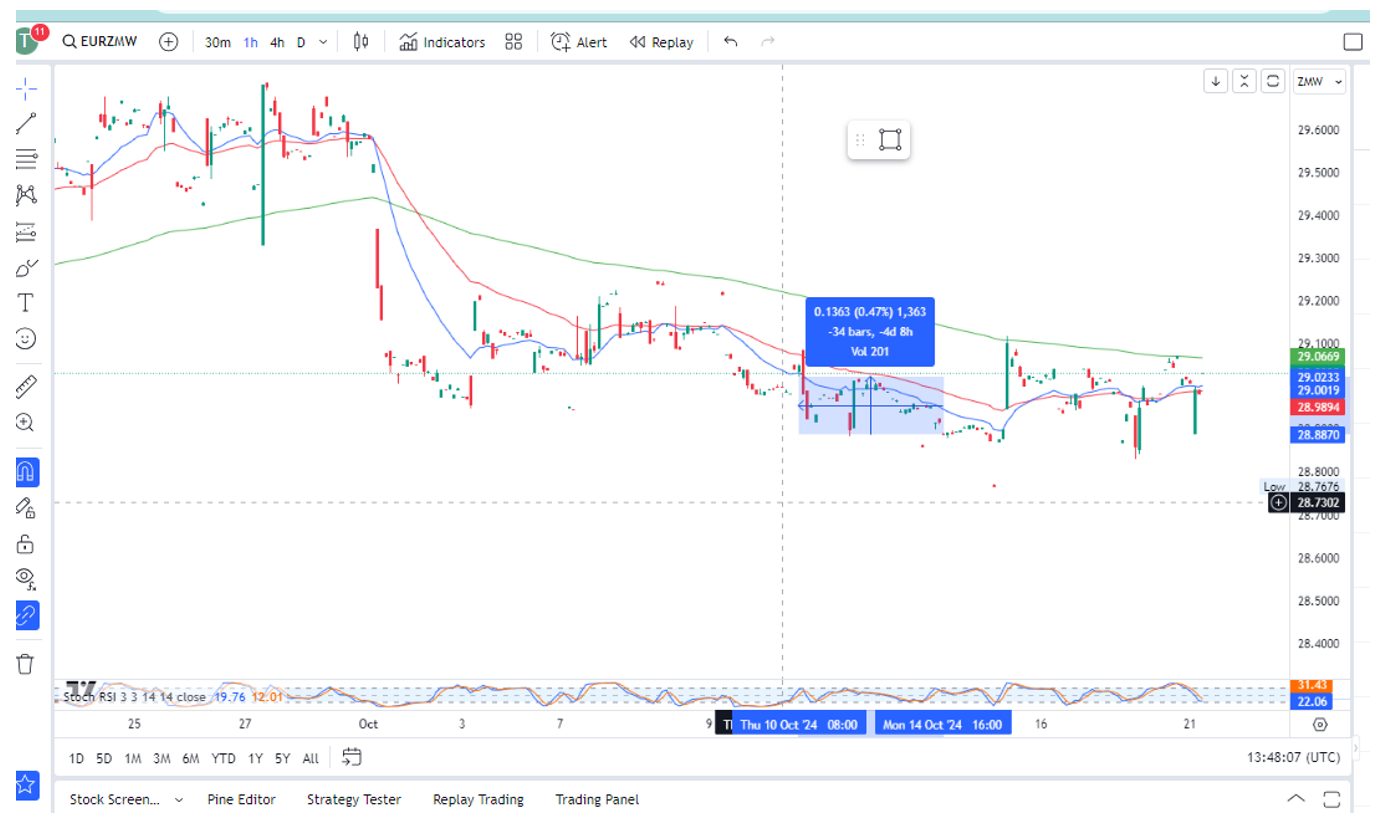Screen dimensions: 1382x826
Task: Create an Alert
Action: [579, 42]
